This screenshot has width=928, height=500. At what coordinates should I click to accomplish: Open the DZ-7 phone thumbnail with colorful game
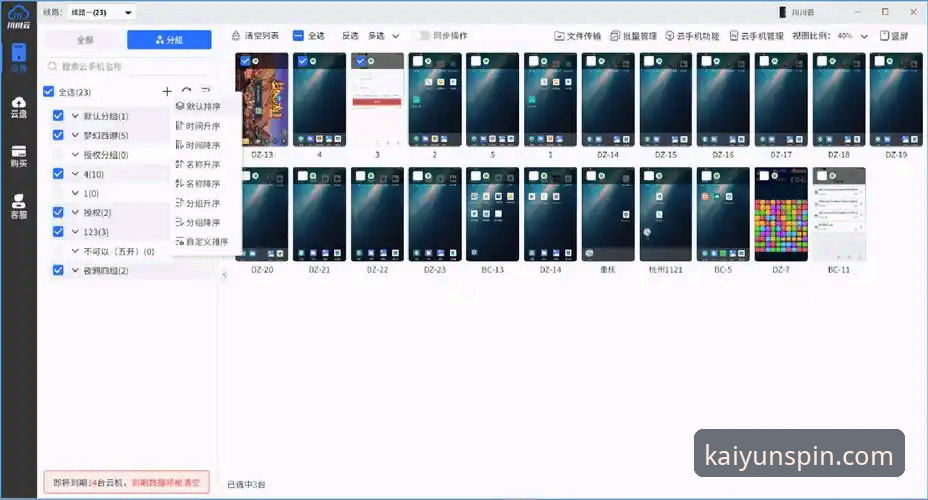[x=781, y=214]
